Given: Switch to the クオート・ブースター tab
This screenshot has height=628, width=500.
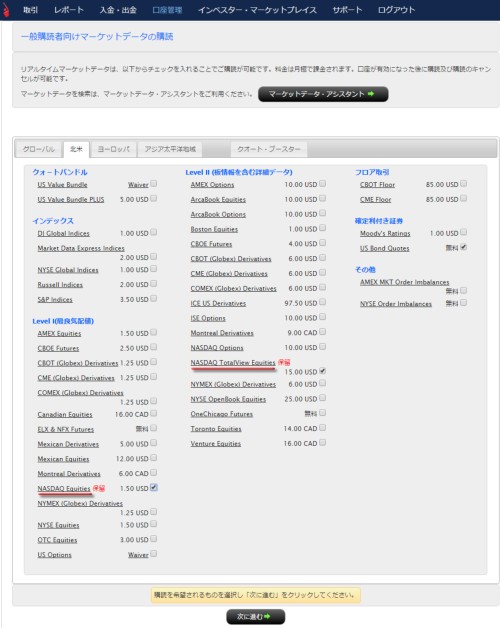Looking at the screenshot, I should (269, 149).
